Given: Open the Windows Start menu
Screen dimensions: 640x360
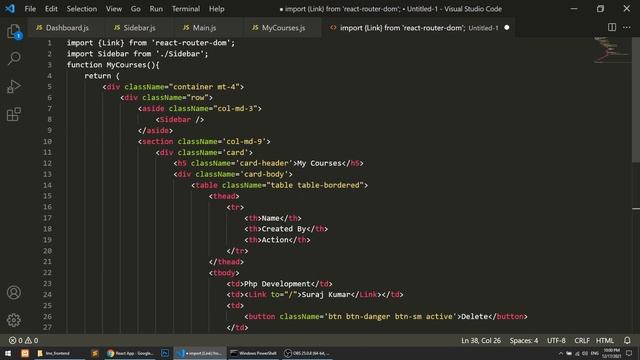Looking at the screenshot, I should (x=8, y=353).
